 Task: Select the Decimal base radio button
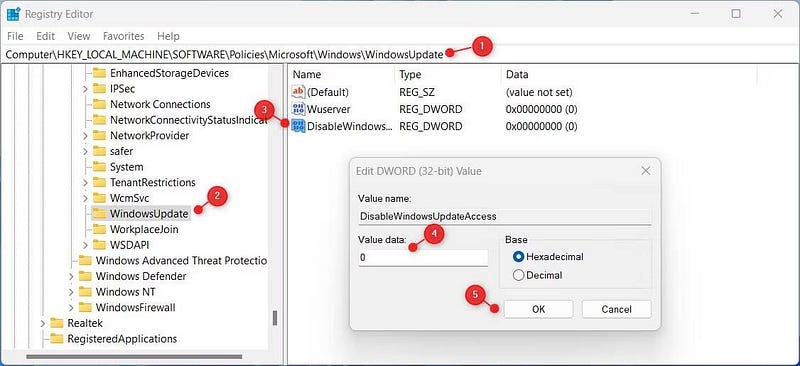[x=519, y=275]
